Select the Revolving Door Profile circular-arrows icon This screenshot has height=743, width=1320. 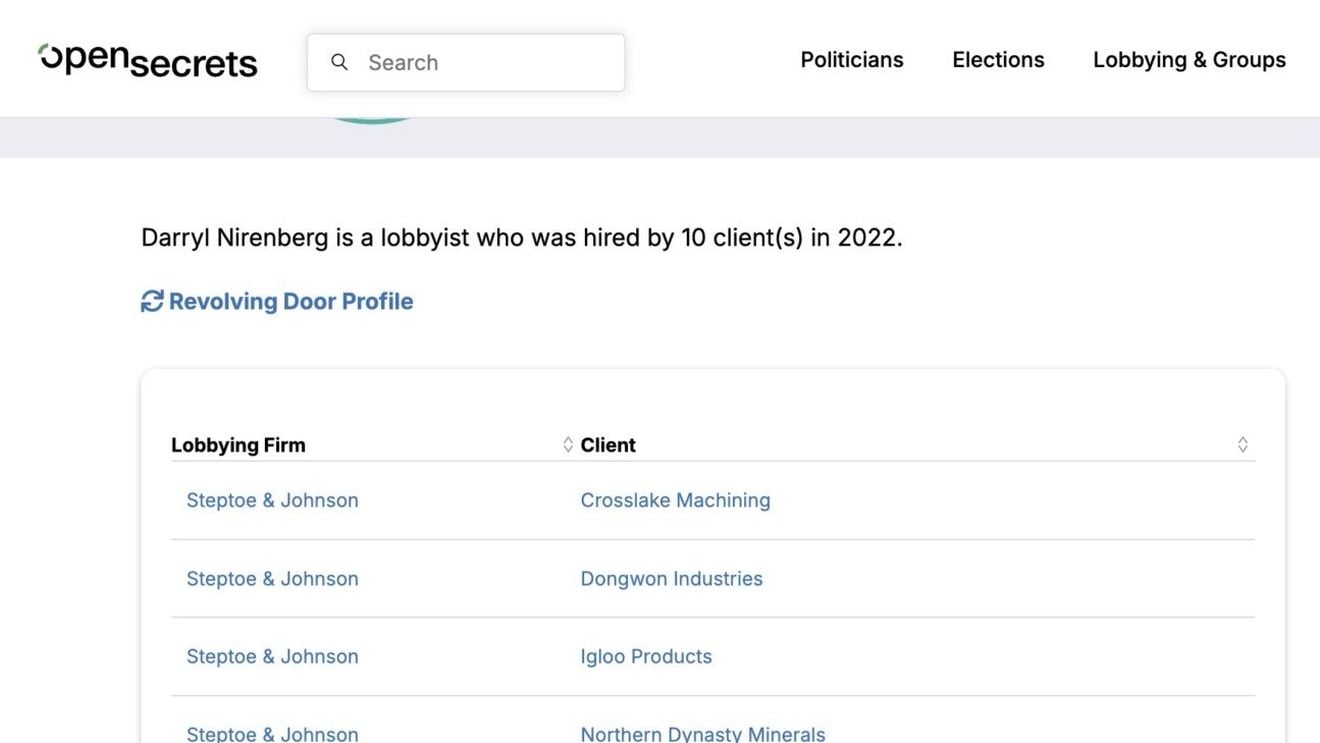(x=151, y=300)
